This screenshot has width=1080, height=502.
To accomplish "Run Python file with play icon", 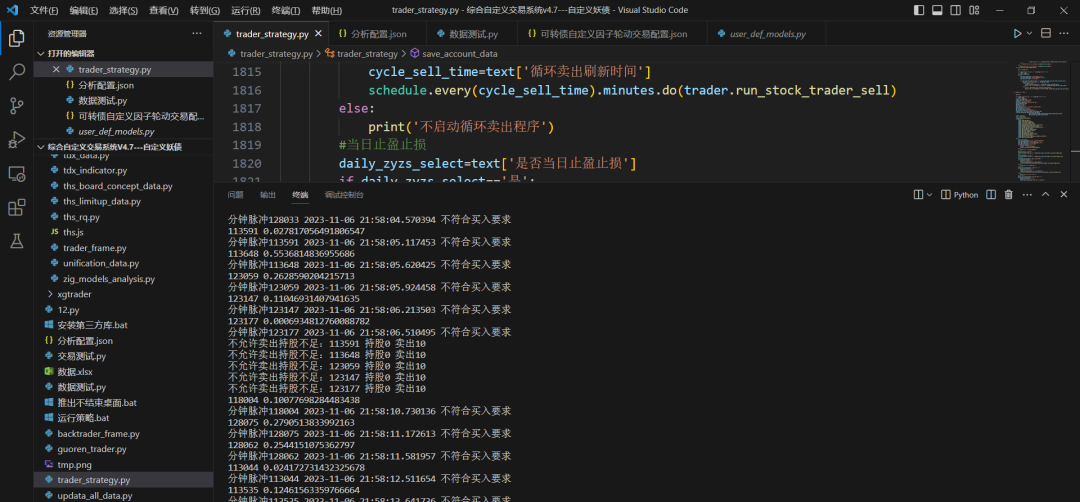I will [1017, 34].
